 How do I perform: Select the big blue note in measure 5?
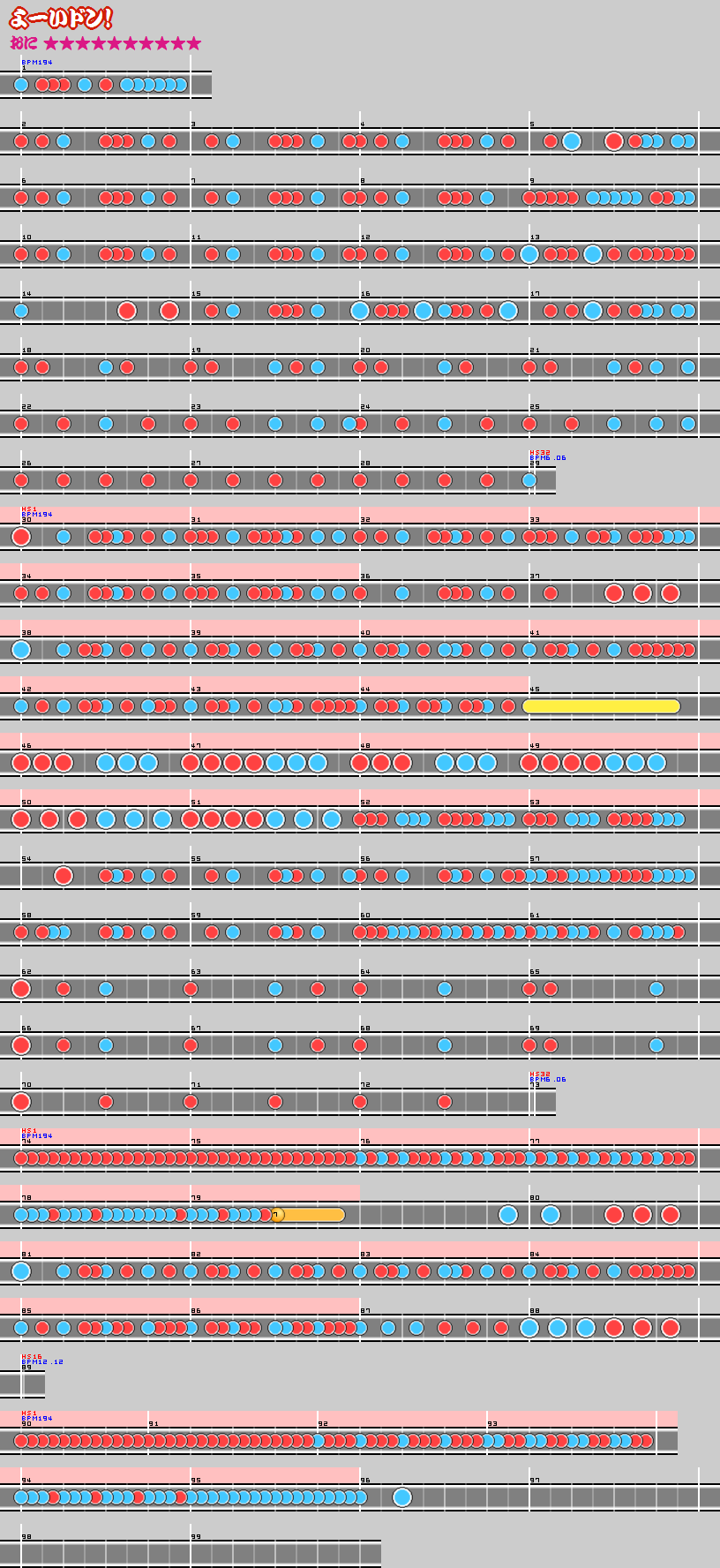(572, 141)
